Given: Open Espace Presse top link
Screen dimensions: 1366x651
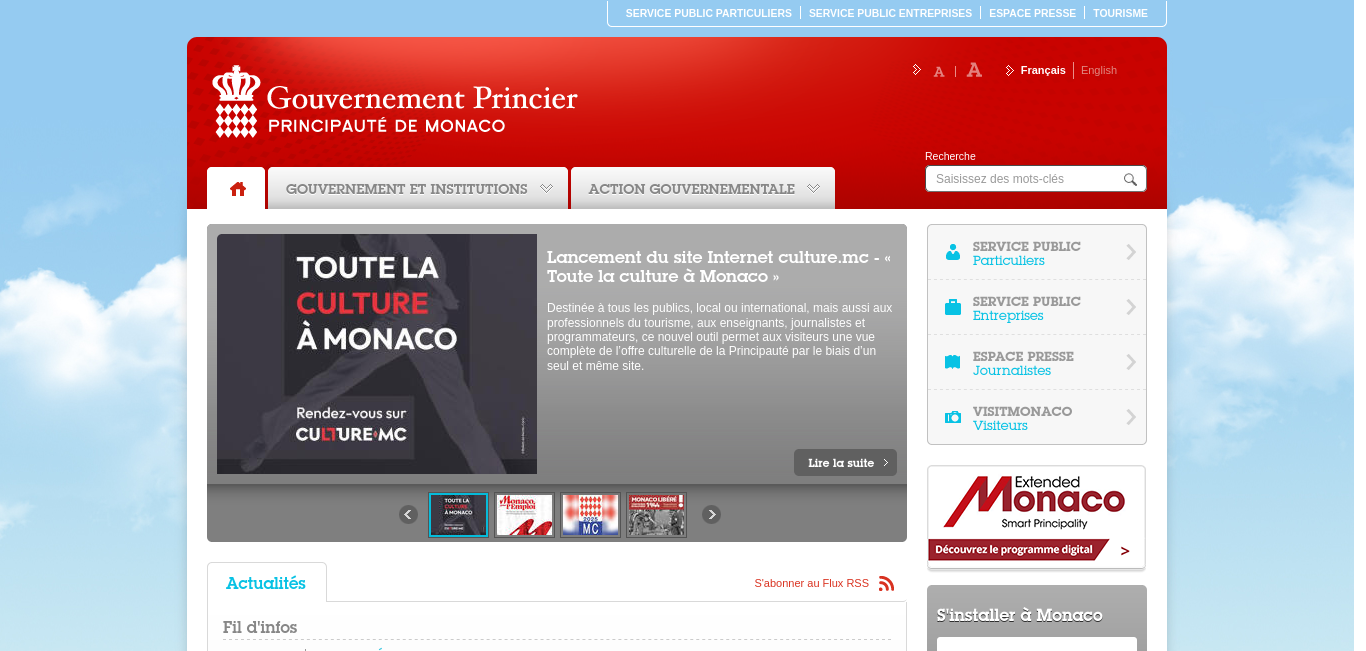Looking at the screenshot, I should tap(1032, 13).
